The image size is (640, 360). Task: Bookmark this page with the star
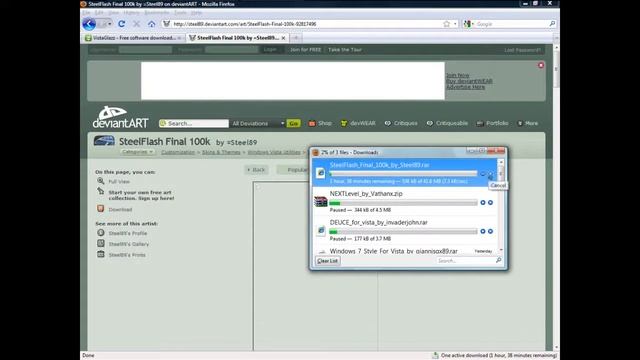[x=447, y=24]
